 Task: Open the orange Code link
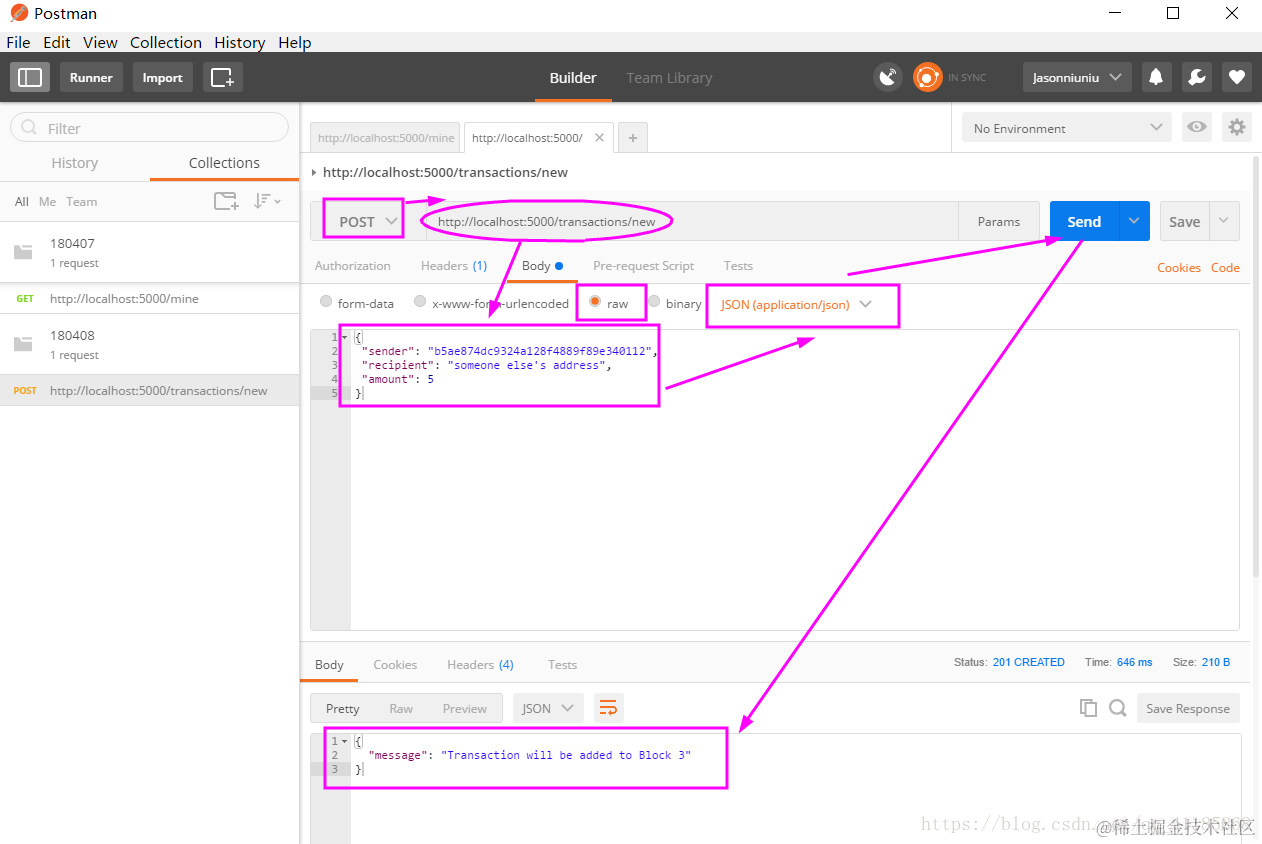(1225, 267)
